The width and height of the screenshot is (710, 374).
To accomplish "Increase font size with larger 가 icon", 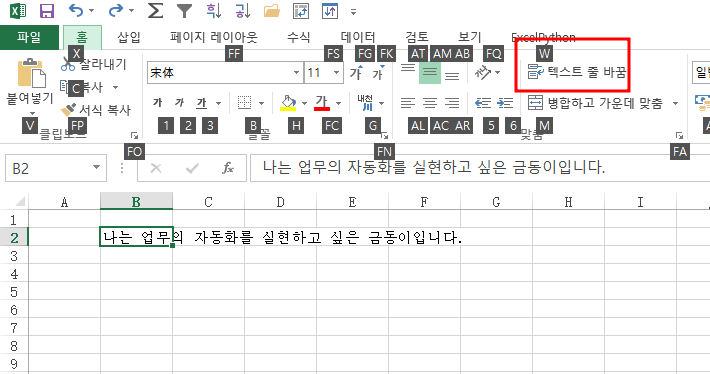I will pyautogui.click(x=356, y=72).
